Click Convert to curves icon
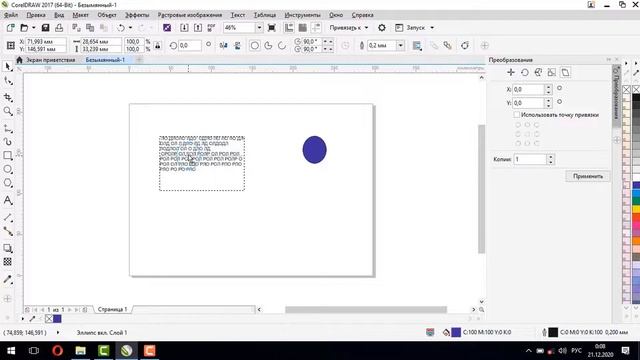Viewport: 640px width, 360px height. (x=465, y=46)
